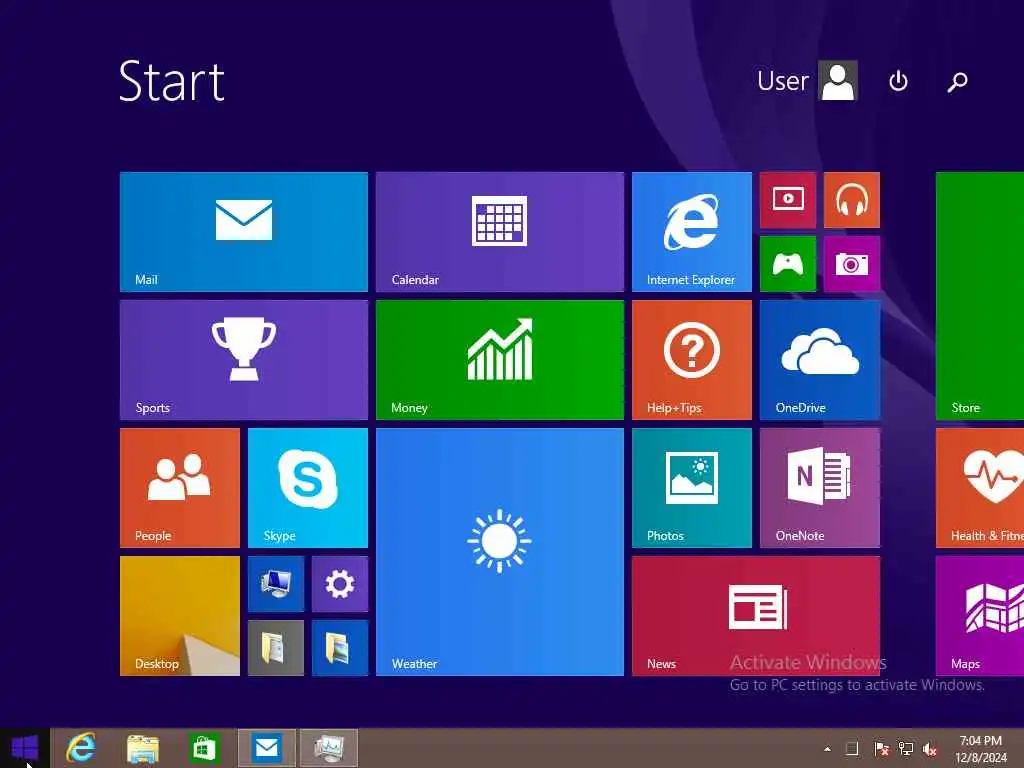Open the Maps tile
Image resolution: width=1024 pixels, height=768 pixels.
click(980, 616)
